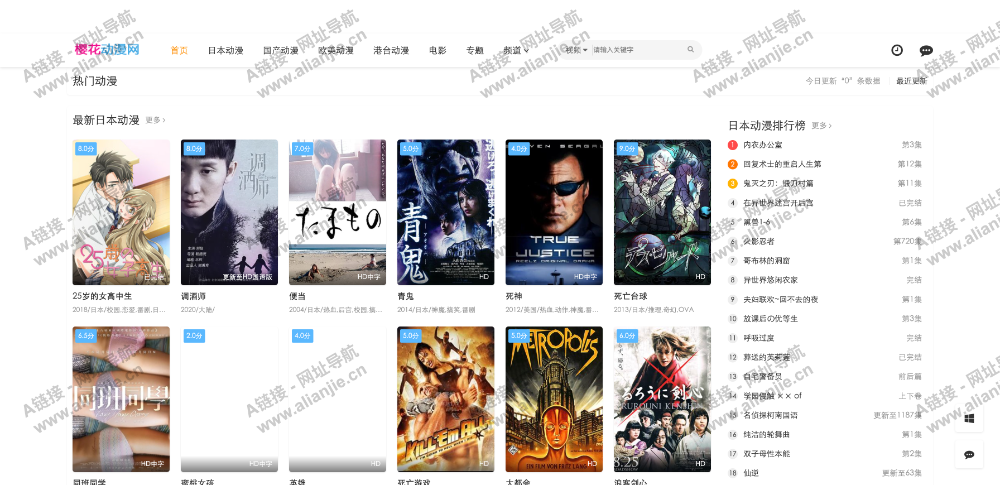Expand the 频道 dropdown menu
Viewport: 1000px width, 485px height.
click(x=516, y=50)
